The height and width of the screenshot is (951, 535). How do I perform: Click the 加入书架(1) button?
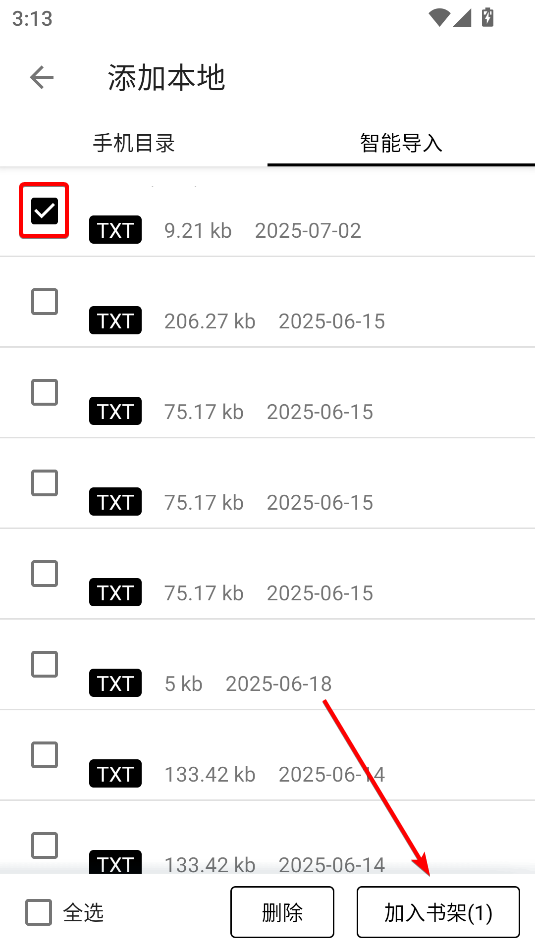pyautogui.click(x=438, y=912)
